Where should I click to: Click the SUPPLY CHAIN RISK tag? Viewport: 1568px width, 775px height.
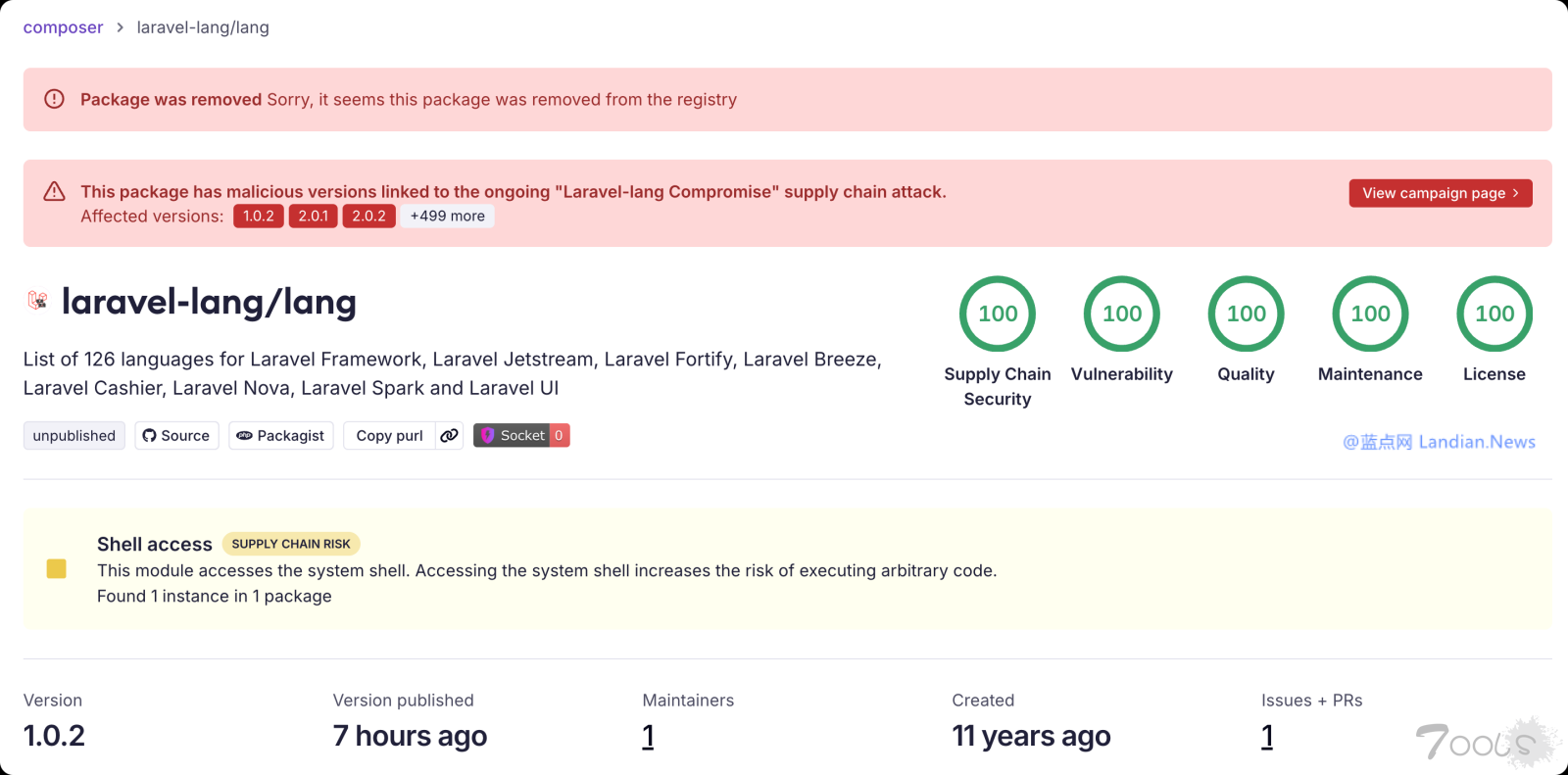[291, 544]
